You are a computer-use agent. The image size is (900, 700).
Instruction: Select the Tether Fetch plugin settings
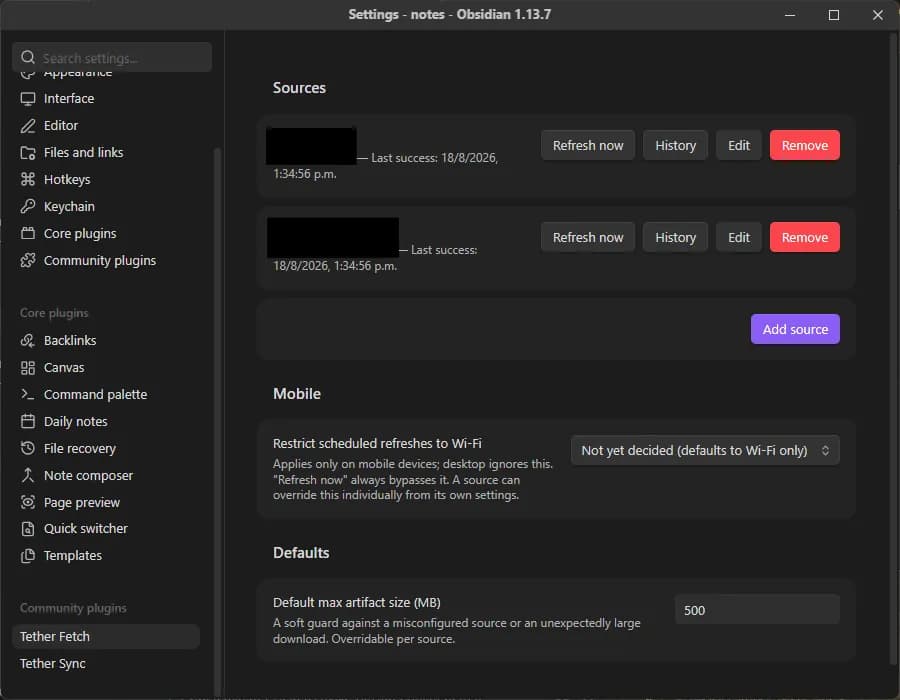[106, 637]
